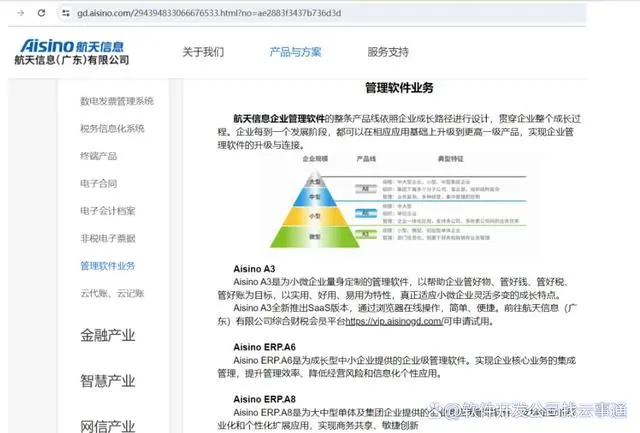This screenshot has width=640, height=433.
Task: Open the 关于我们 menu
Action: click(x=203, y=52)
